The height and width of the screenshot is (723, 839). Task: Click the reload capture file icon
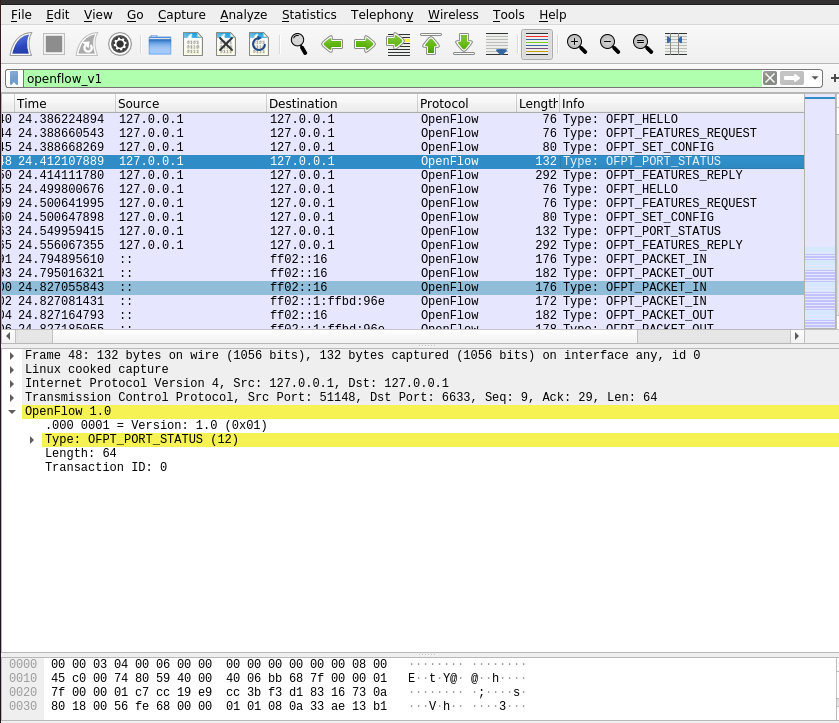259,44
